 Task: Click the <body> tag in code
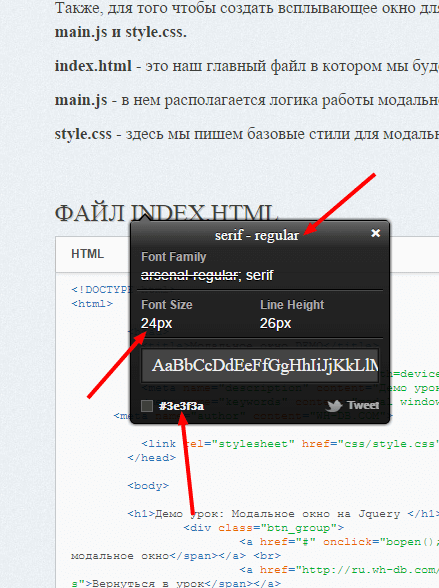click(148, 486)
